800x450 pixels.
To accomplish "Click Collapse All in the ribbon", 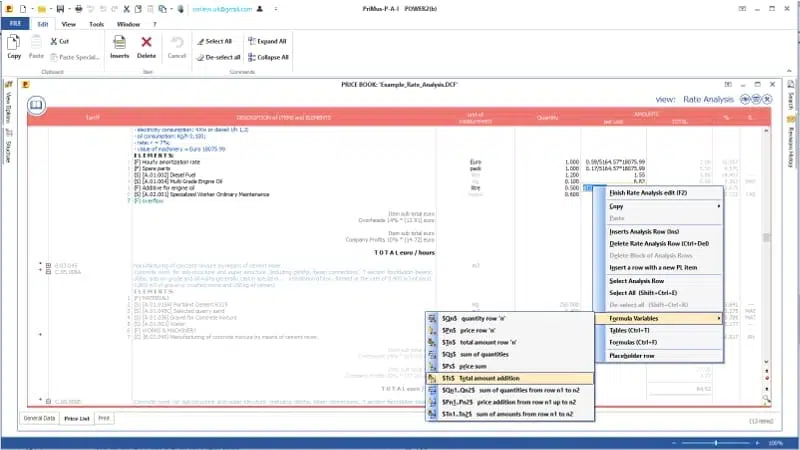I will point(268,57).
